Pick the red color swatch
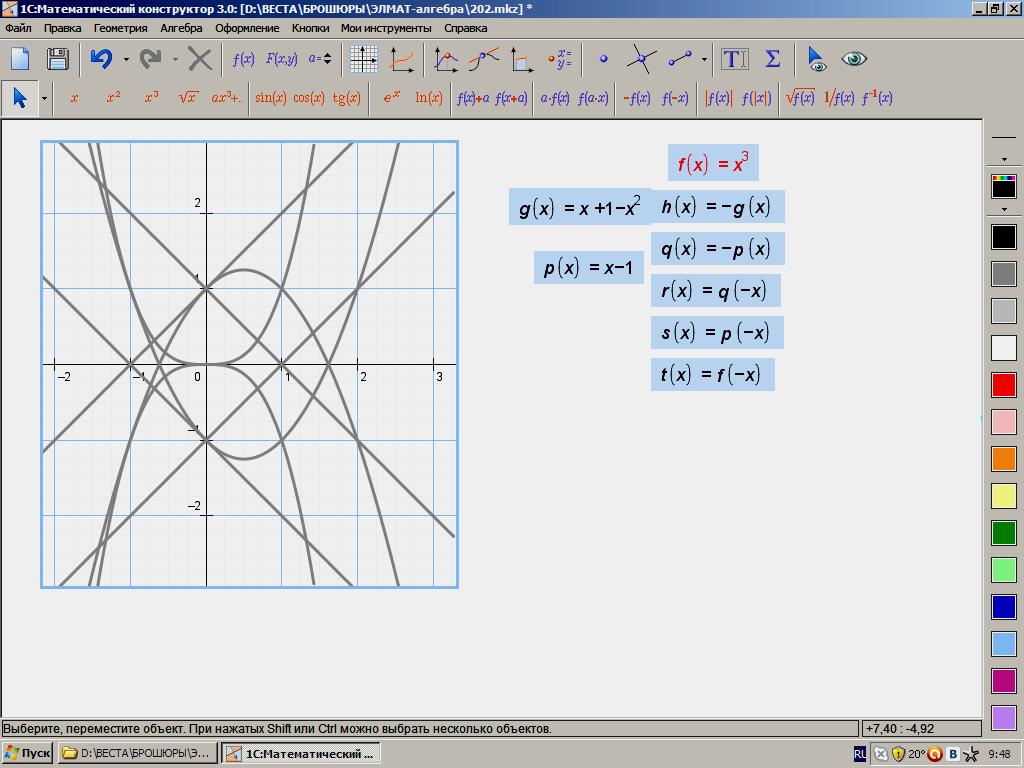This screenshot has height=768, width=1024. pyautogui.click(x=1004, y=385)
